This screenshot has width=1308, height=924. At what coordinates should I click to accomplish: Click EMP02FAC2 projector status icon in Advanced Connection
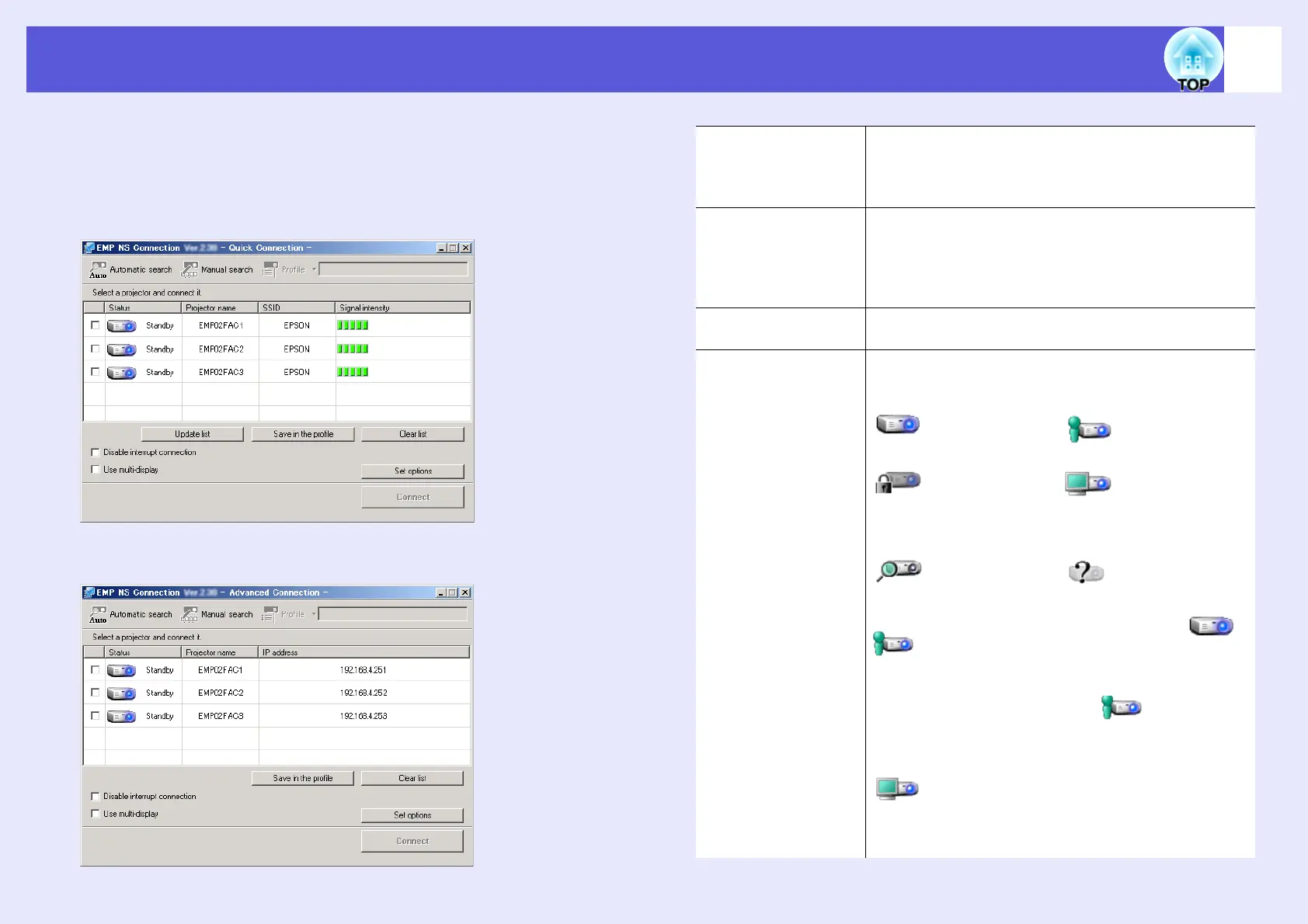coord(121,693)
